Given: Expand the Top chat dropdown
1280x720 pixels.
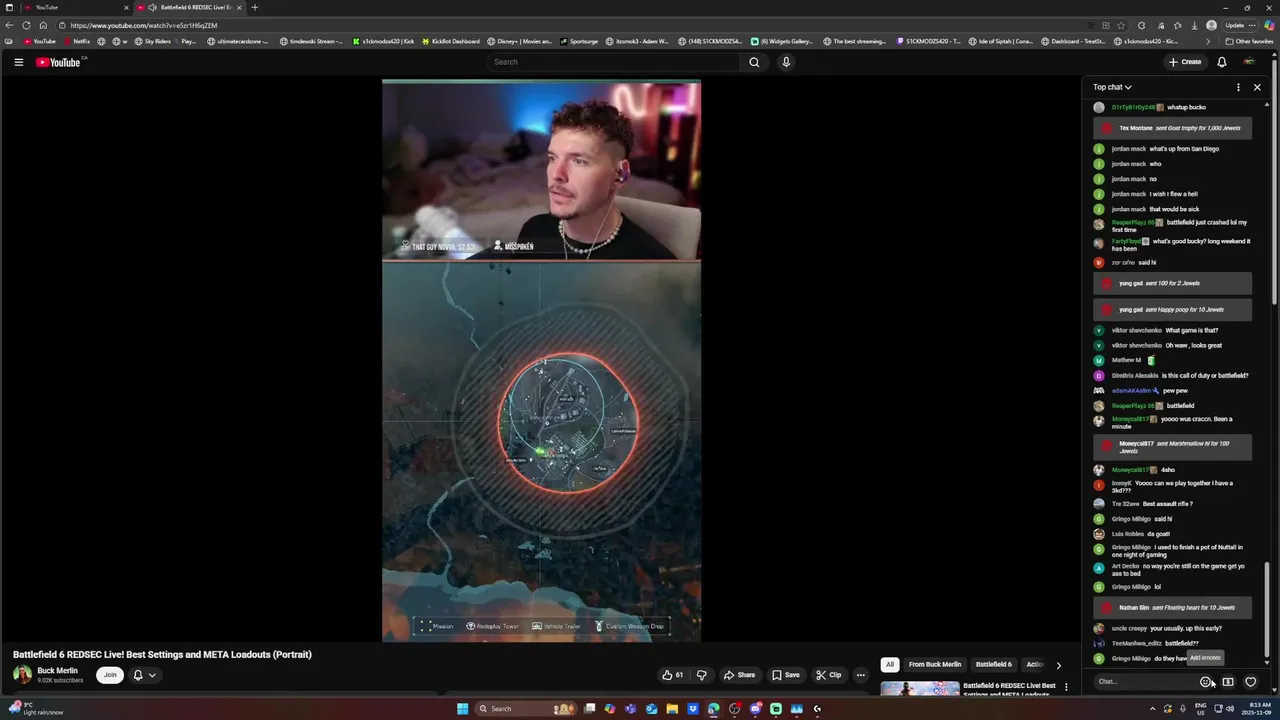Looking at the screenshot, I should 1112,87.
